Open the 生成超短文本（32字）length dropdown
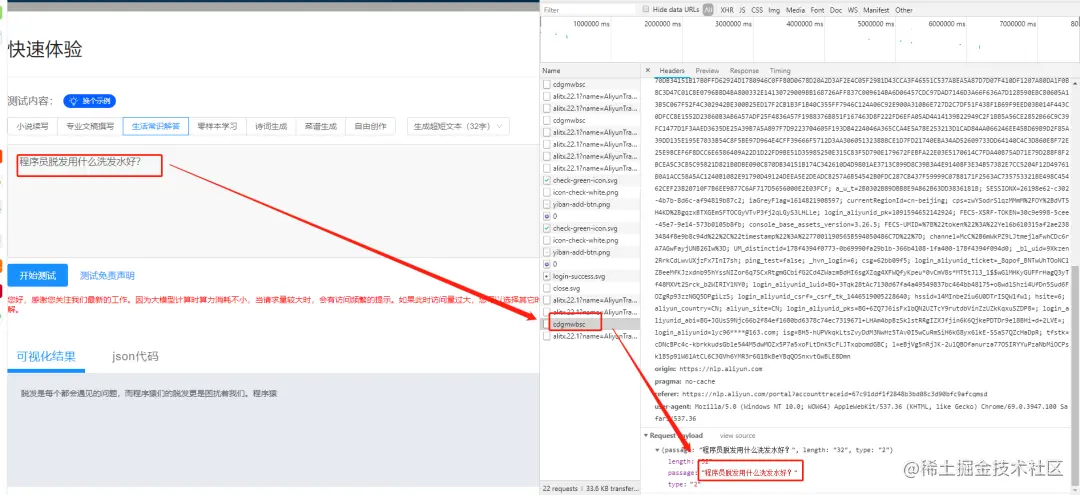1080x495 pixels. point(458,126)
